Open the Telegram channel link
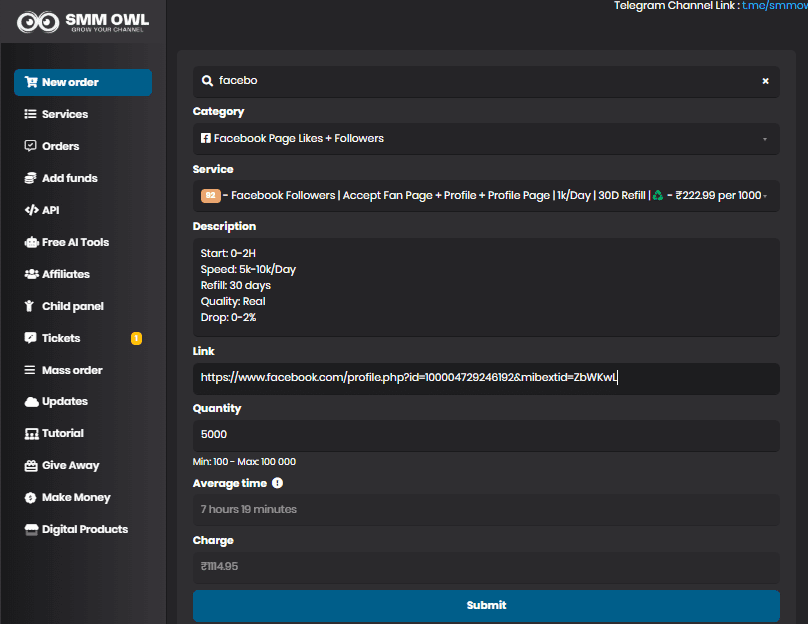Screen dimensions: 808x624 click(773, 6)
